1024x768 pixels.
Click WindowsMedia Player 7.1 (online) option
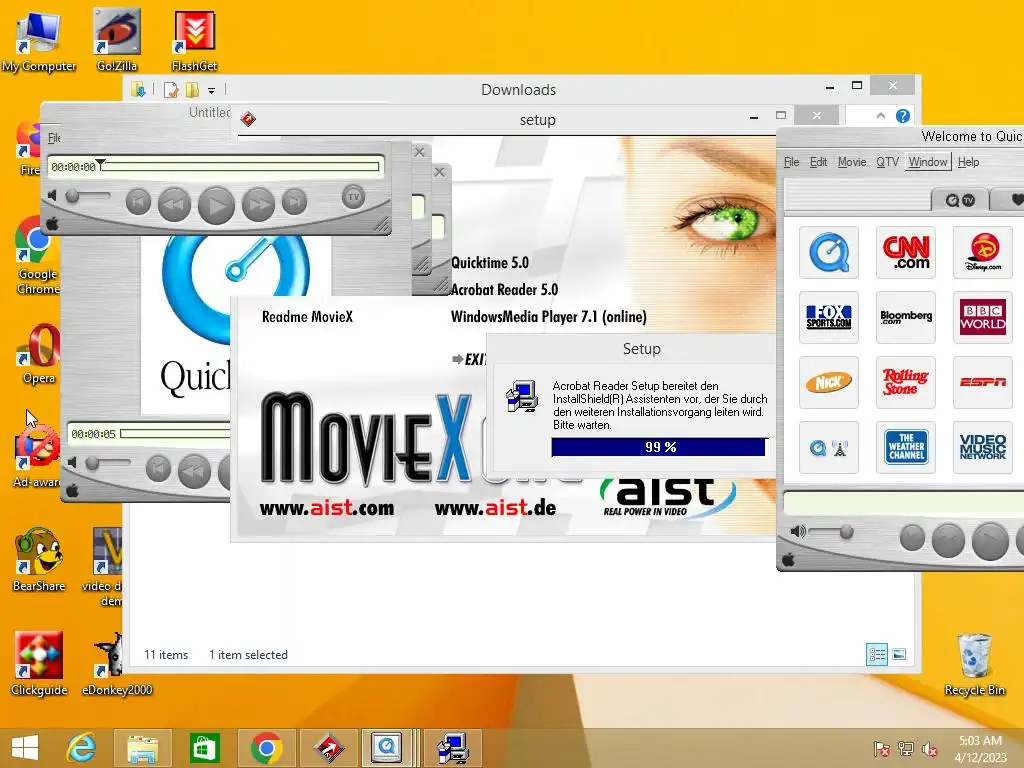(x=549, y=317)
